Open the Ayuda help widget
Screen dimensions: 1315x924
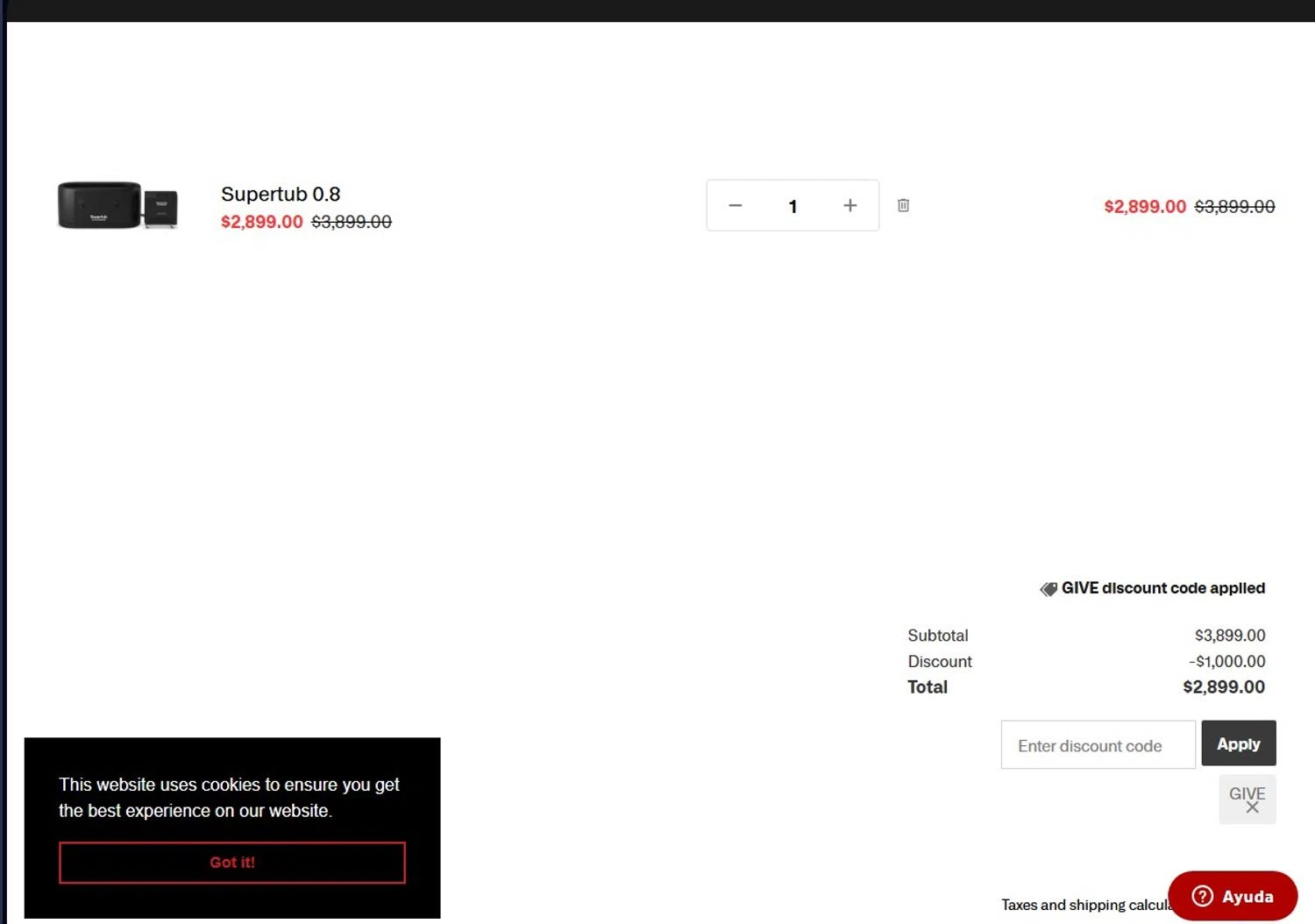click(x=1233, y=896)
